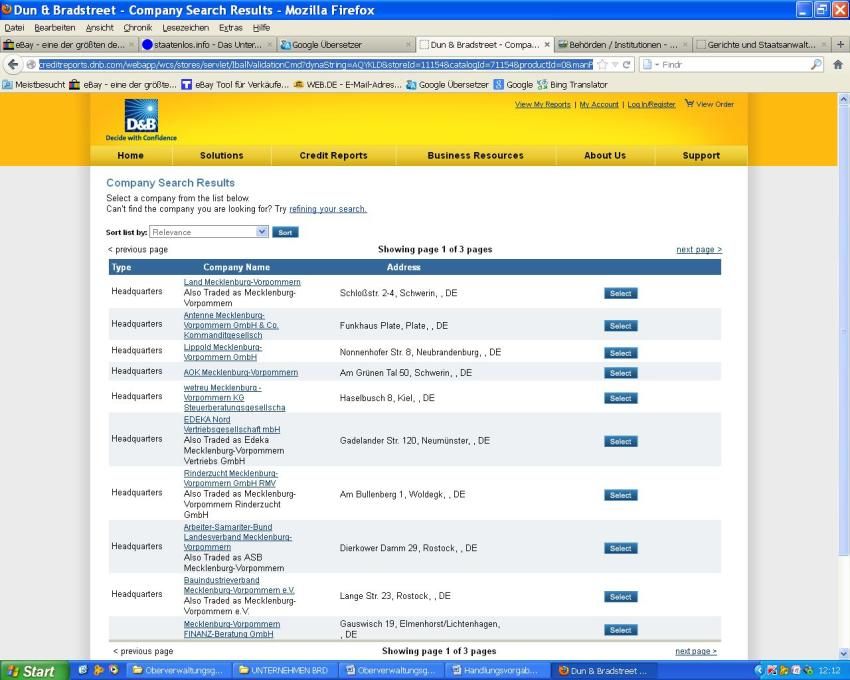Click the D&B logo

[x=141, y=120]
